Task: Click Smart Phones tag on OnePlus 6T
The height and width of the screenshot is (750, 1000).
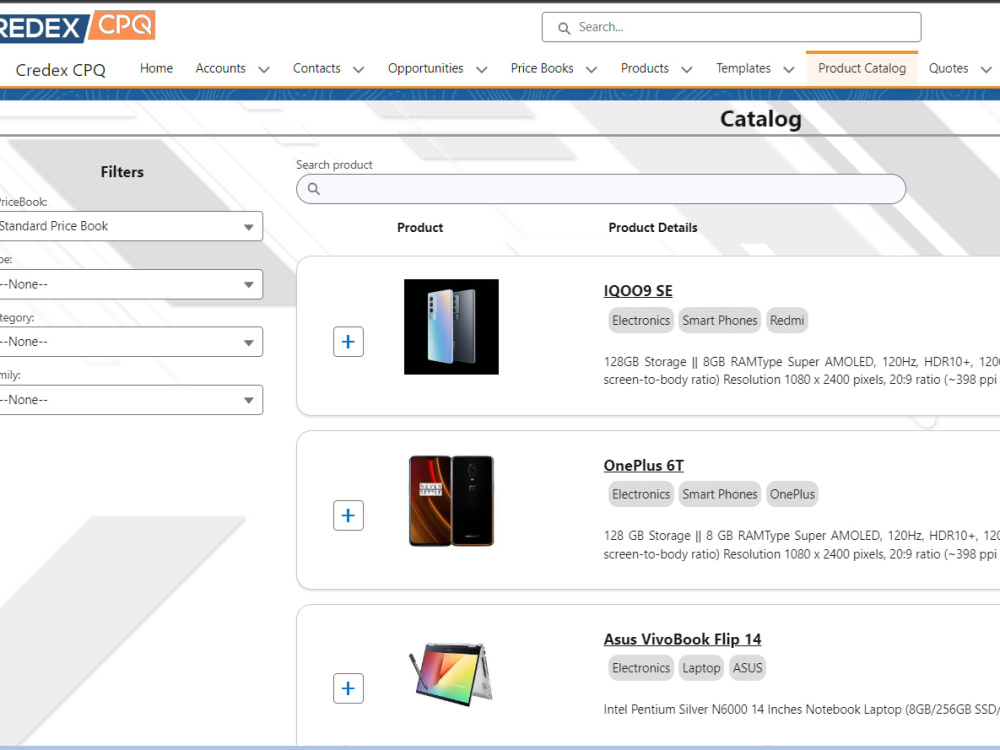Action: [719, 494]
